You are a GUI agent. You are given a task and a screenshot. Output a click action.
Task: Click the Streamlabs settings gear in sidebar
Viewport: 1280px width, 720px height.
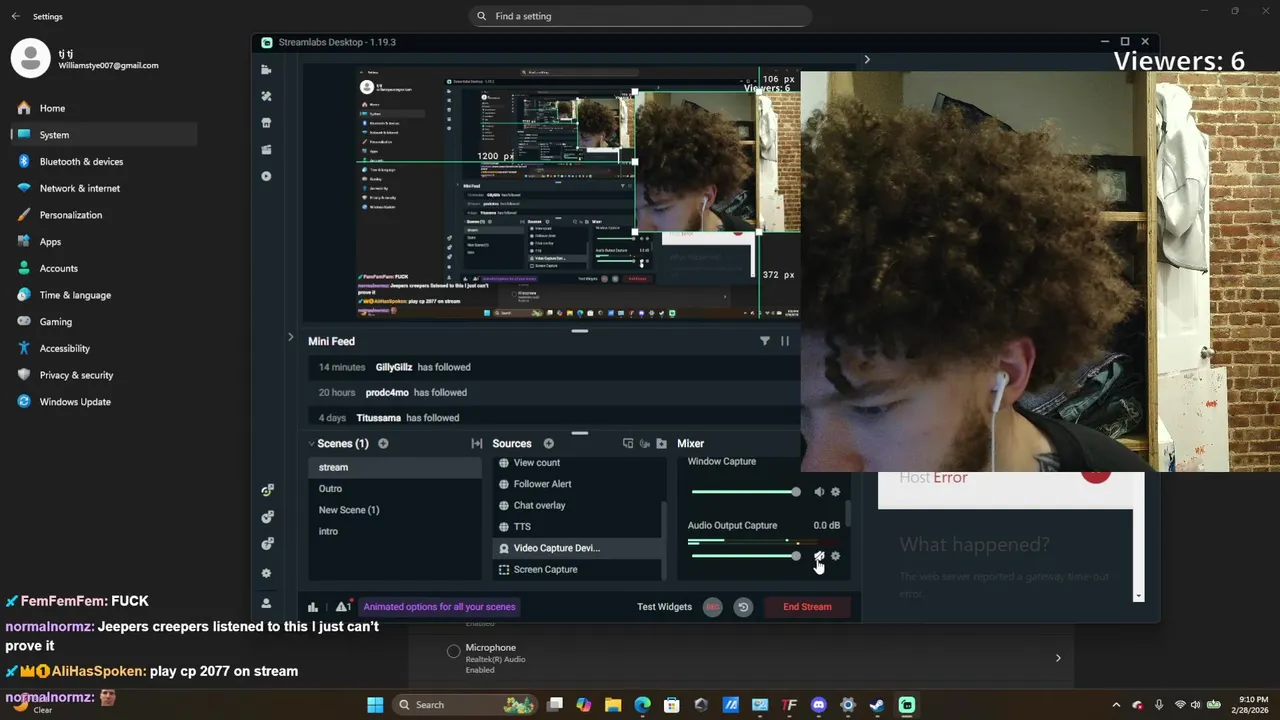click(266, 573)
